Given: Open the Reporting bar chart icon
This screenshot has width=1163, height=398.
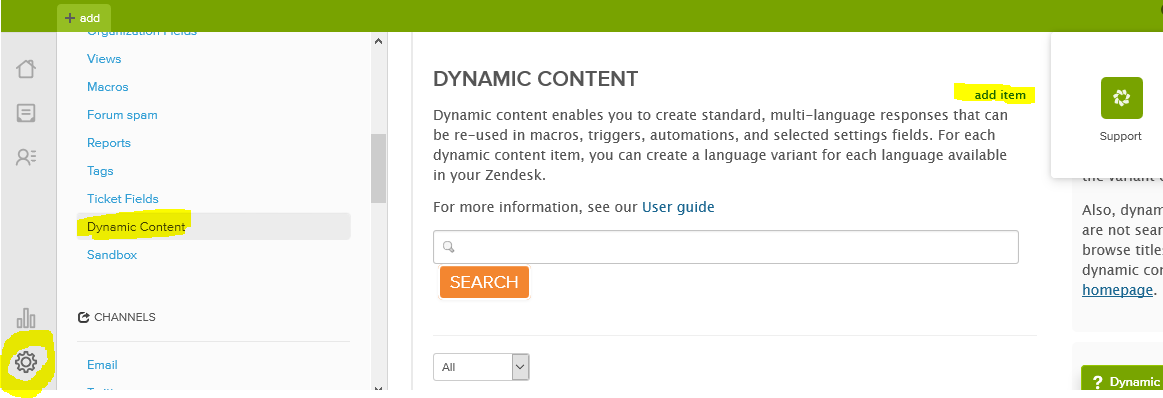Looking at the screenshot, I should [x=26, y=318].
